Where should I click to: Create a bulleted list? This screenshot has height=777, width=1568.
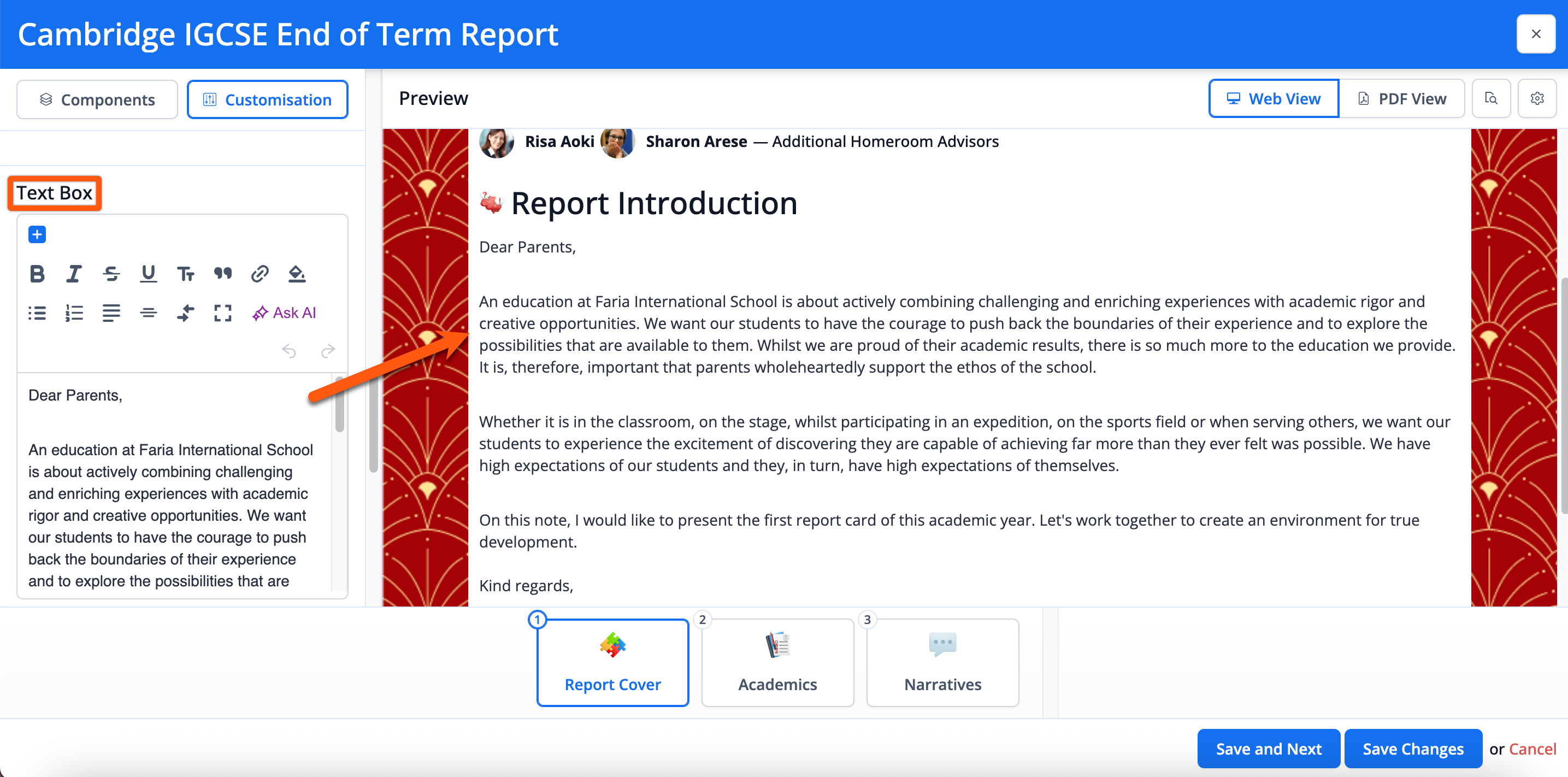37,313
